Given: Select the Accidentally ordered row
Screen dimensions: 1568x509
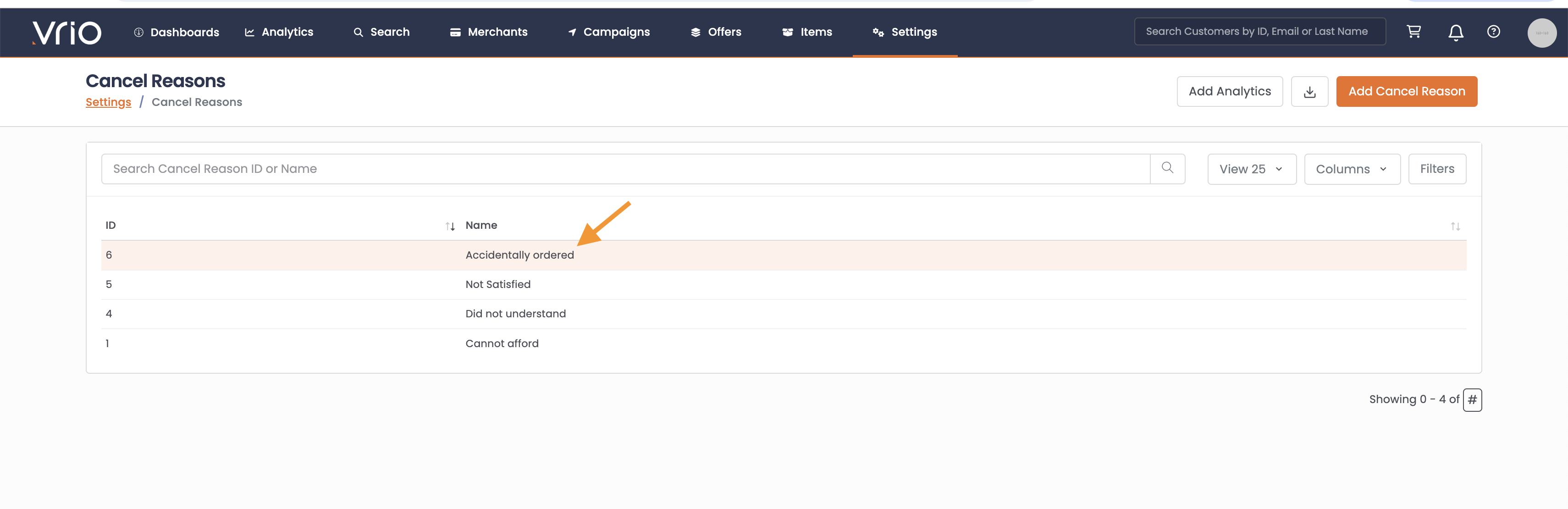Looking at the screenshot, I should pyautogui.click(x=784, y=255).
